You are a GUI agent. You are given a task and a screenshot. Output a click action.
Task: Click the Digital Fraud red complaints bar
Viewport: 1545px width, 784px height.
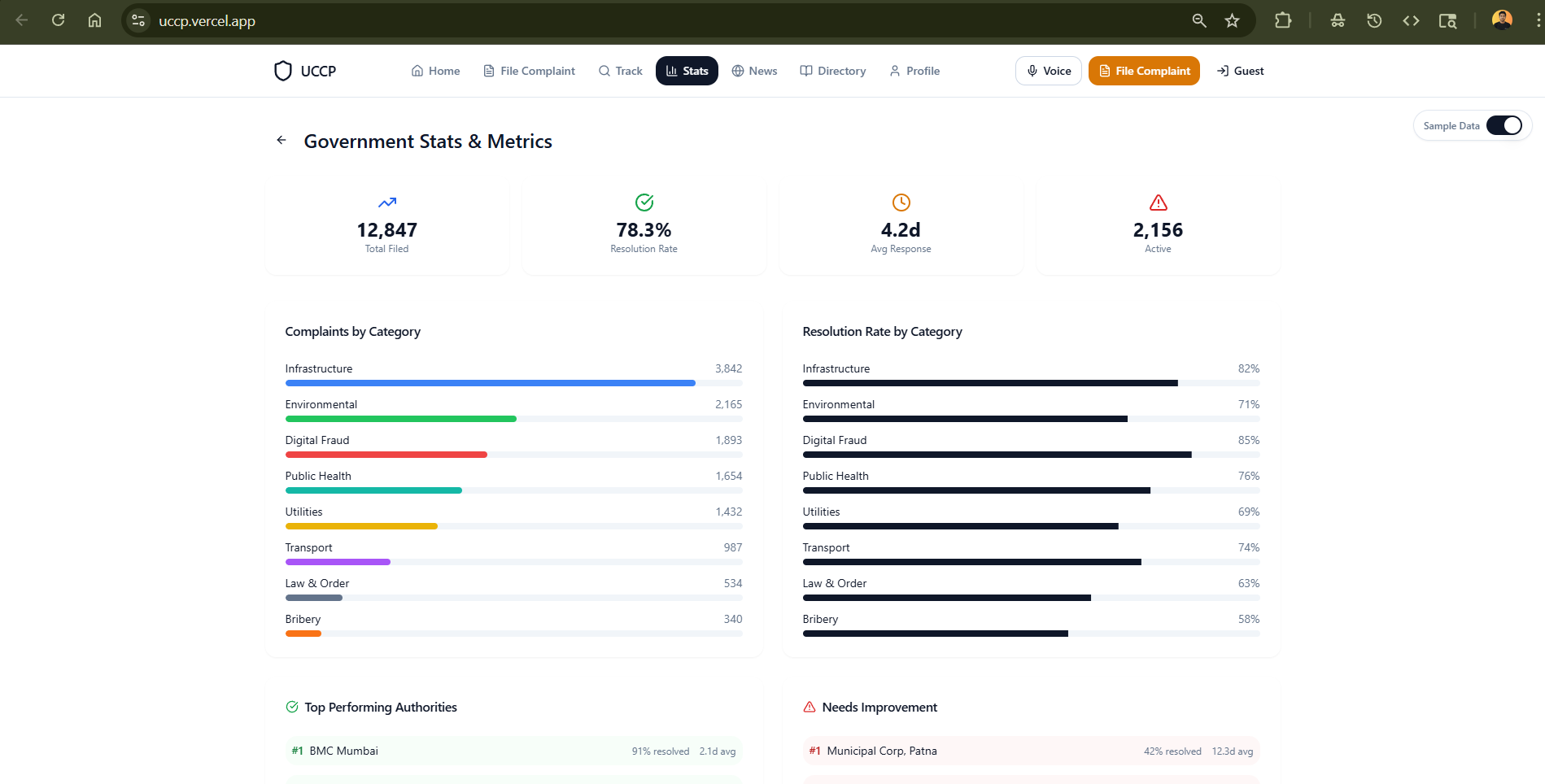click(386, 455)
